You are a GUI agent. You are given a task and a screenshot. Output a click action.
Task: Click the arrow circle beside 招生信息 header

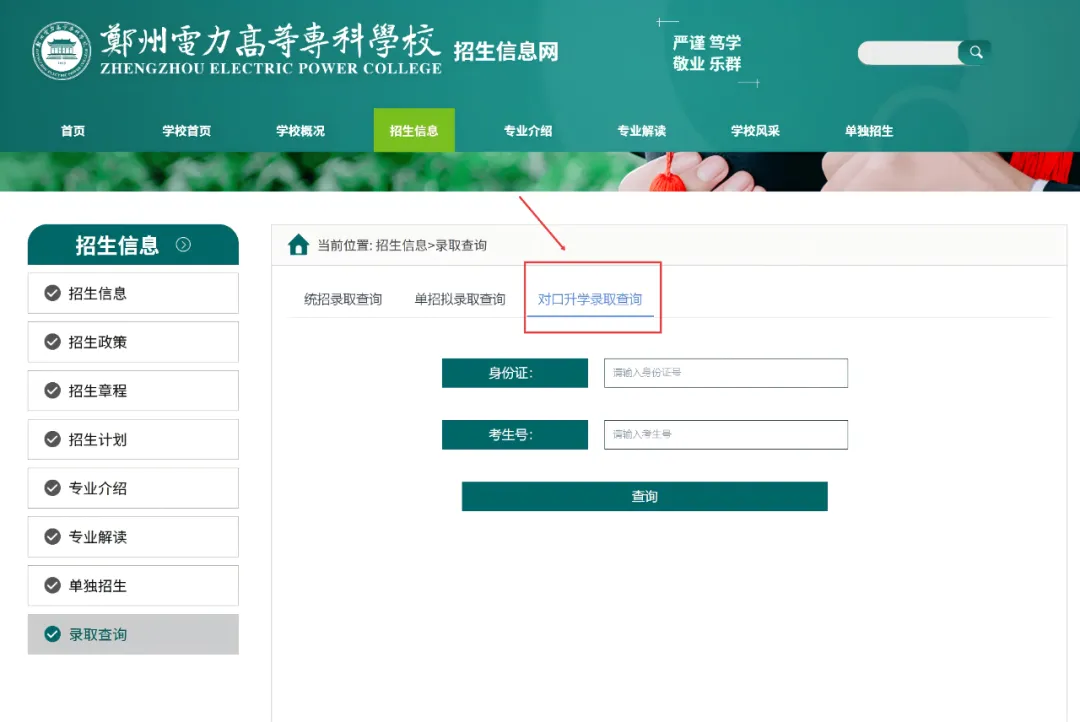coord(183,245)
